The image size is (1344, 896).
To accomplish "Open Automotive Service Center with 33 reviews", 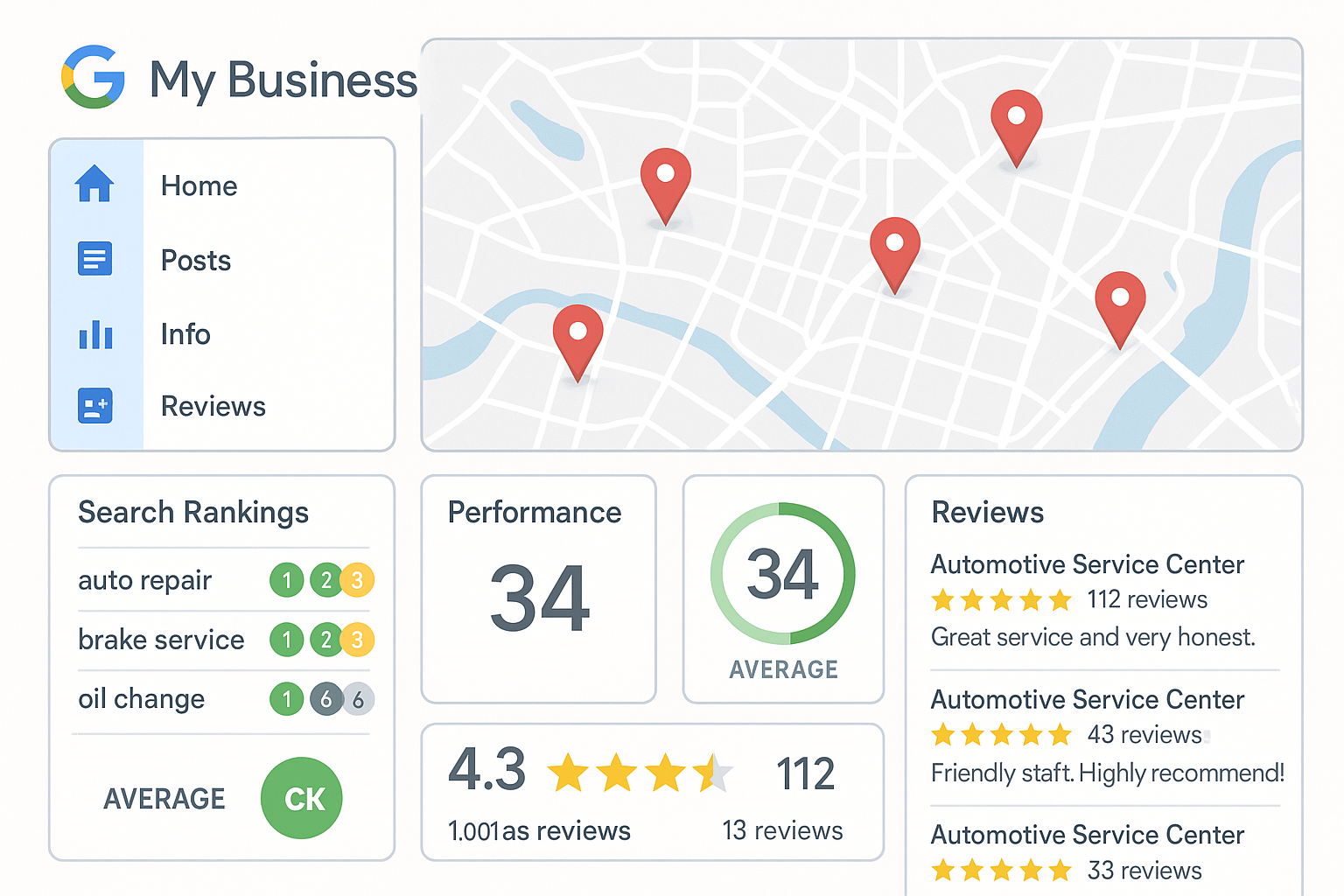I will (1088, 835).
